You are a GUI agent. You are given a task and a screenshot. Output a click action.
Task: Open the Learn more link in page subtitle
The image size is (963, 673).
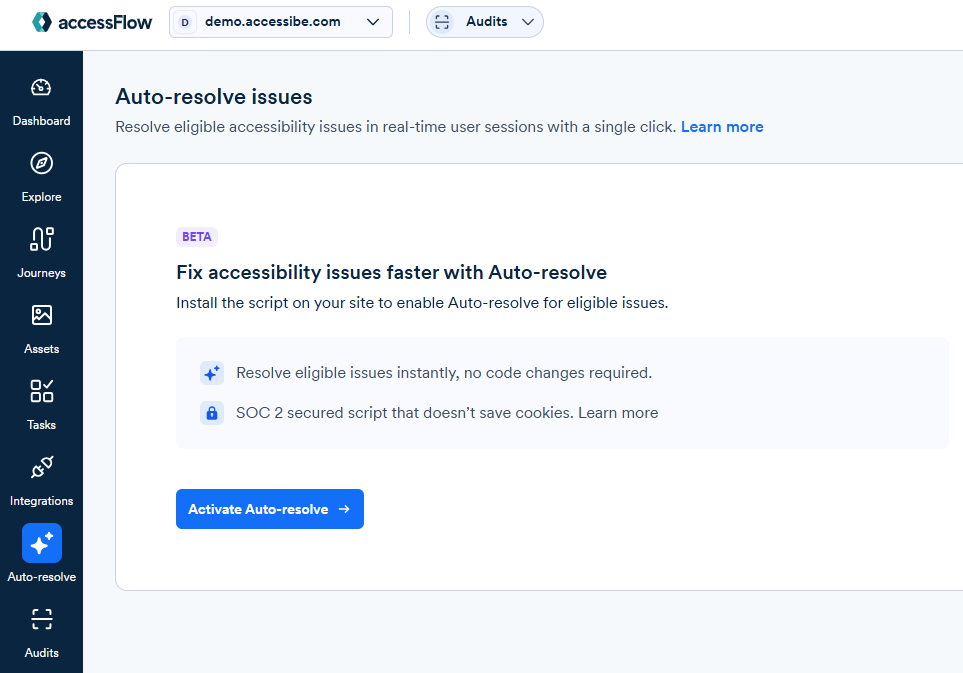(722, 126)
